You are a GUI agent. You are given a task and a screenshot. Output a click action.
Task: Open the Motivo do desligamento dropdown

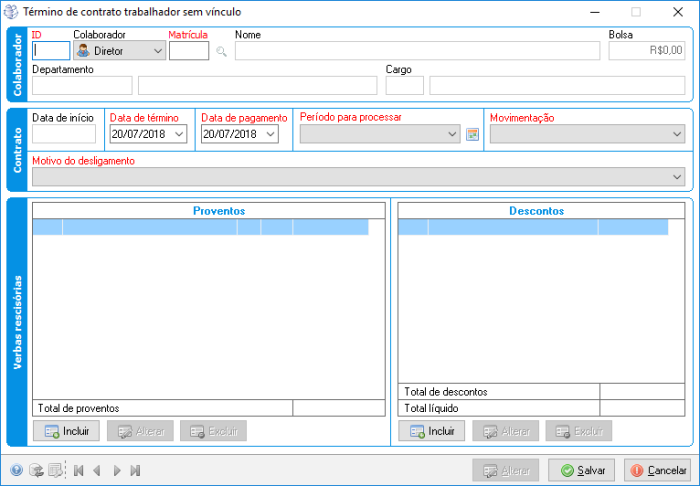pos(677,177)
